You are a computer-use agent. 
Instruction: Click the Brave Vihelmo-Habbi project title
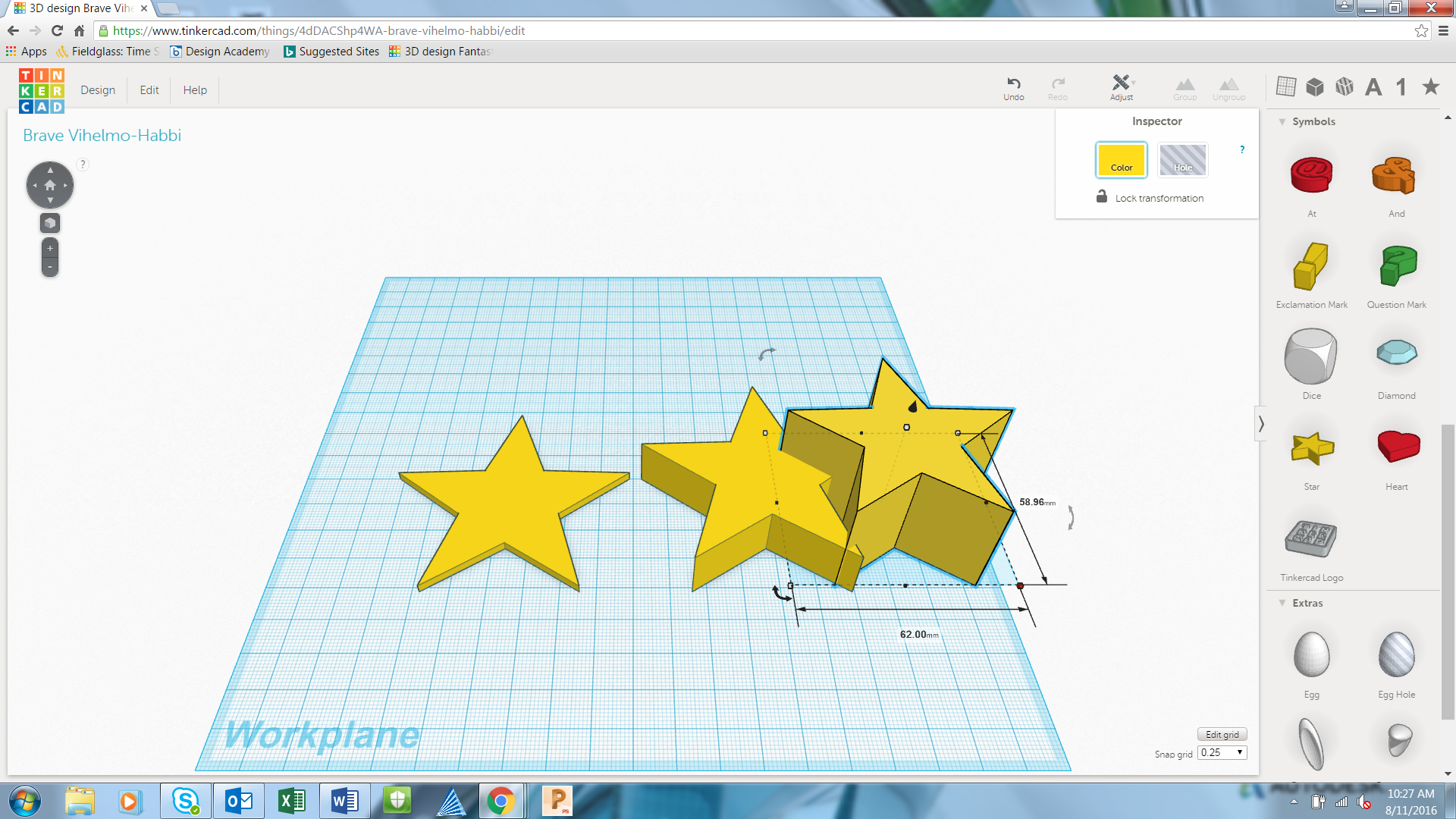[x=102, y=135]
